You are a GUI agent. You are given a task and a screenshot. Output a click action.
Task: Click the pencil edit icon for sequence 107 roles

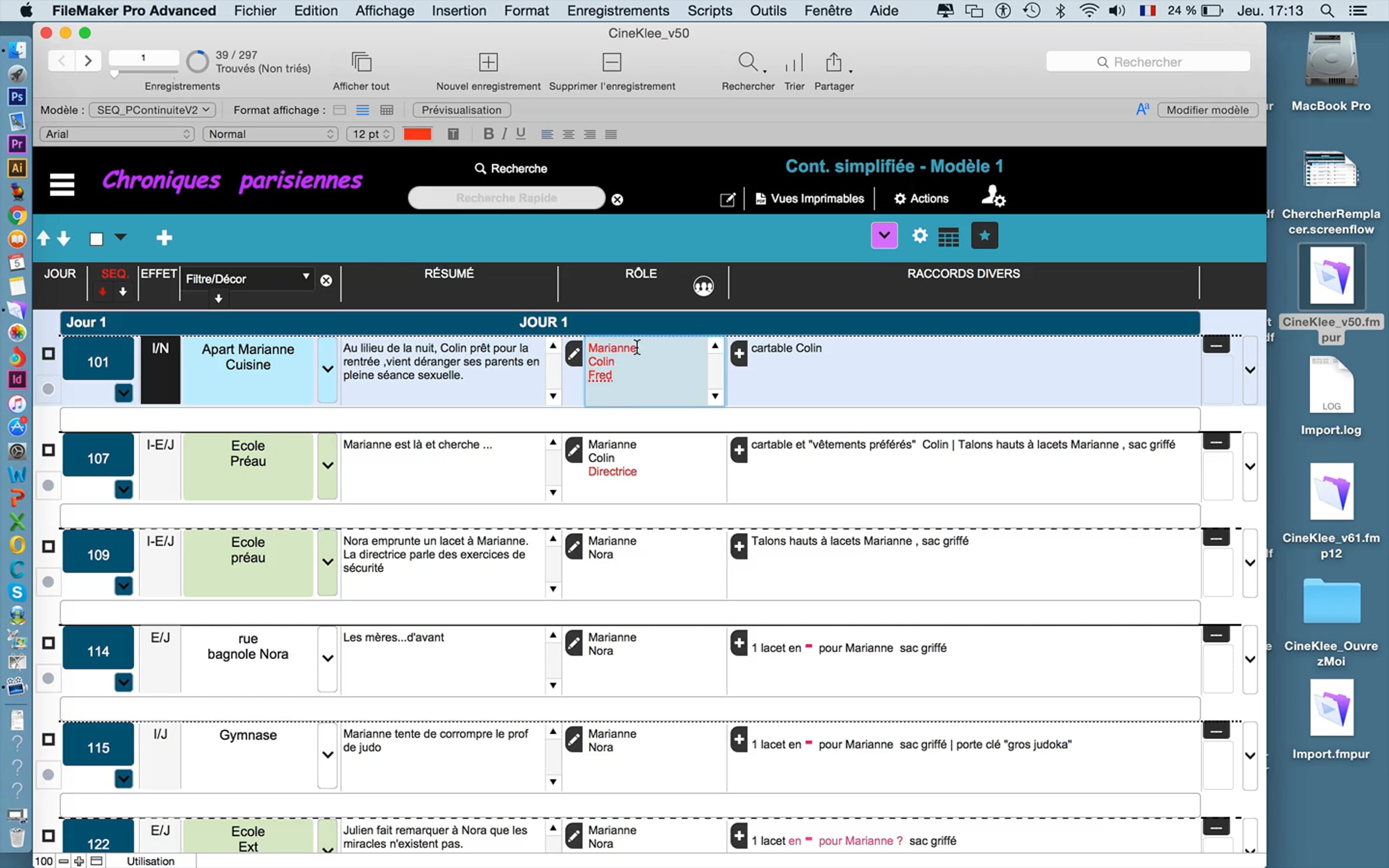click(x=574, y=450)
